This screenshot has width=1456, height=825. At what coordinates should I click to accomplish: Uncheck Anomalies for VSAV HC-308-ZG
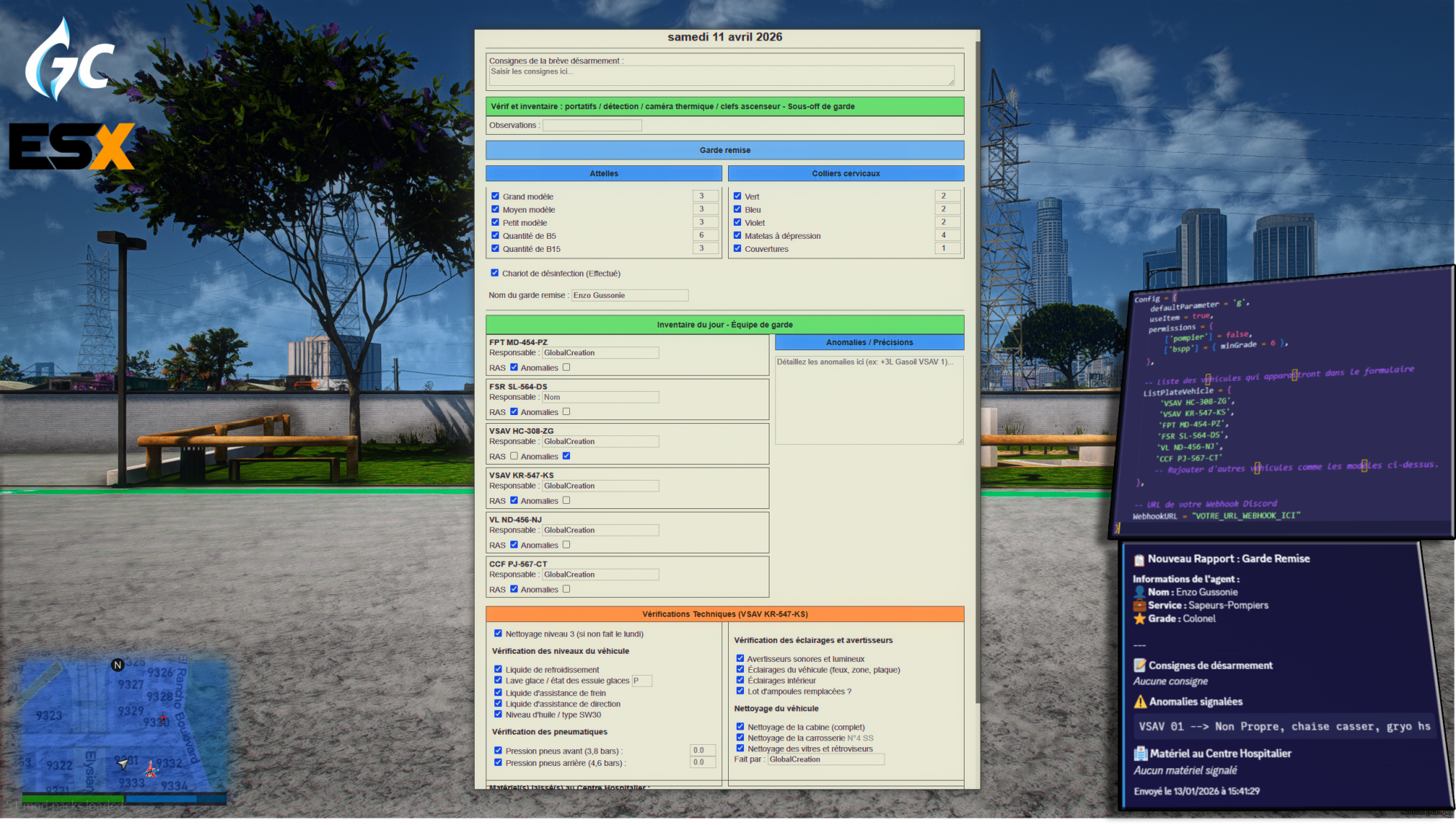(566, 456)
